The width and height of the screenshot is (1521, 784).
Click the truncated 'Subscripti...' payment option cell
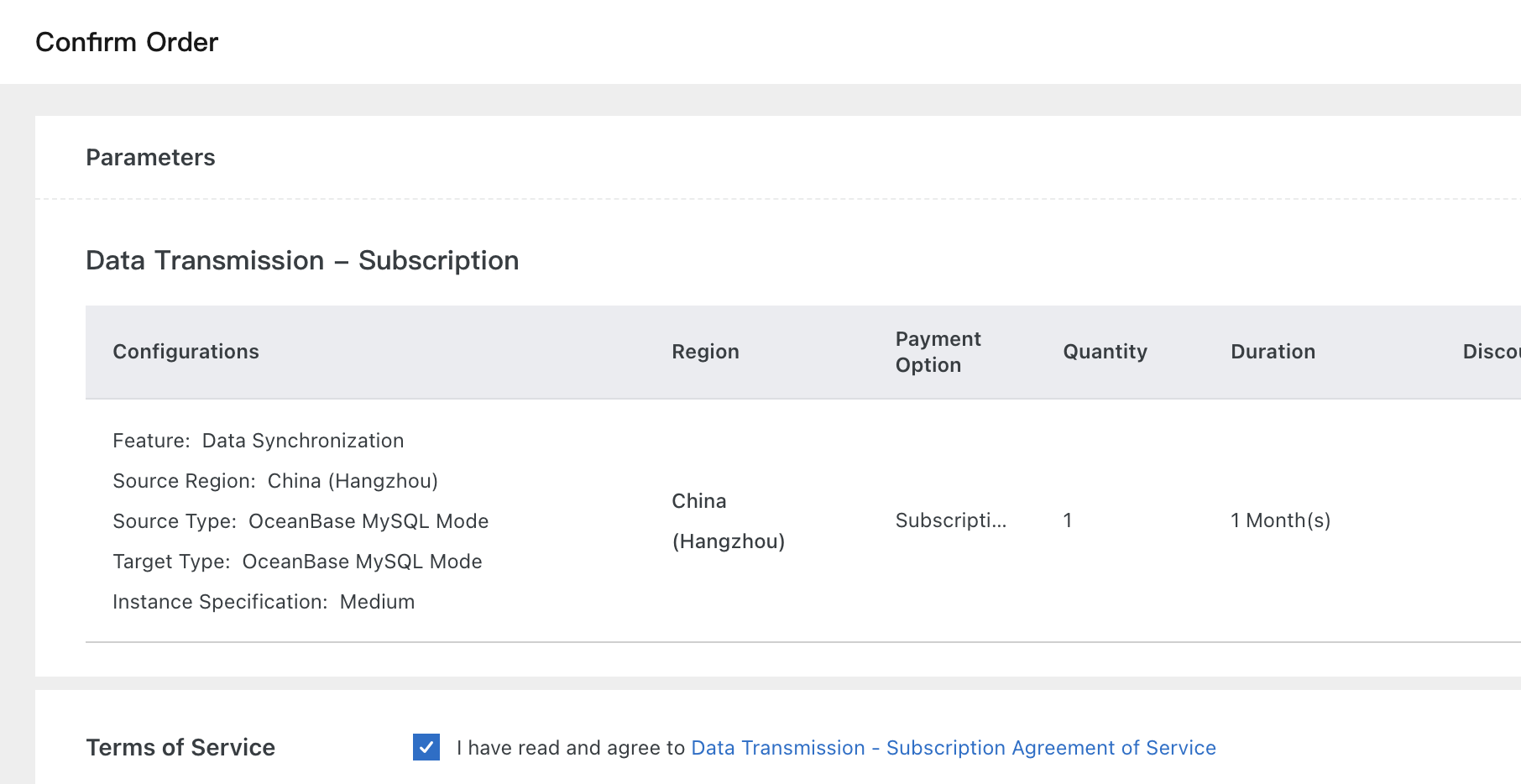click(950, 520)
